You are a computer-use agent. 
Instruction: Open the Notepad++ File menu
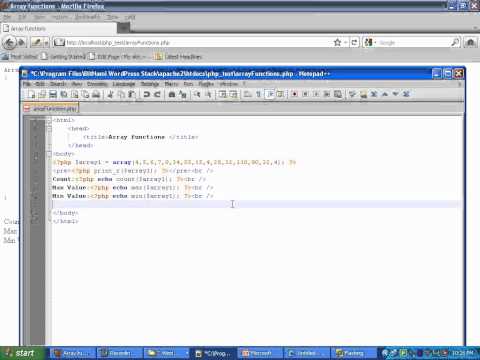(27, 84)
